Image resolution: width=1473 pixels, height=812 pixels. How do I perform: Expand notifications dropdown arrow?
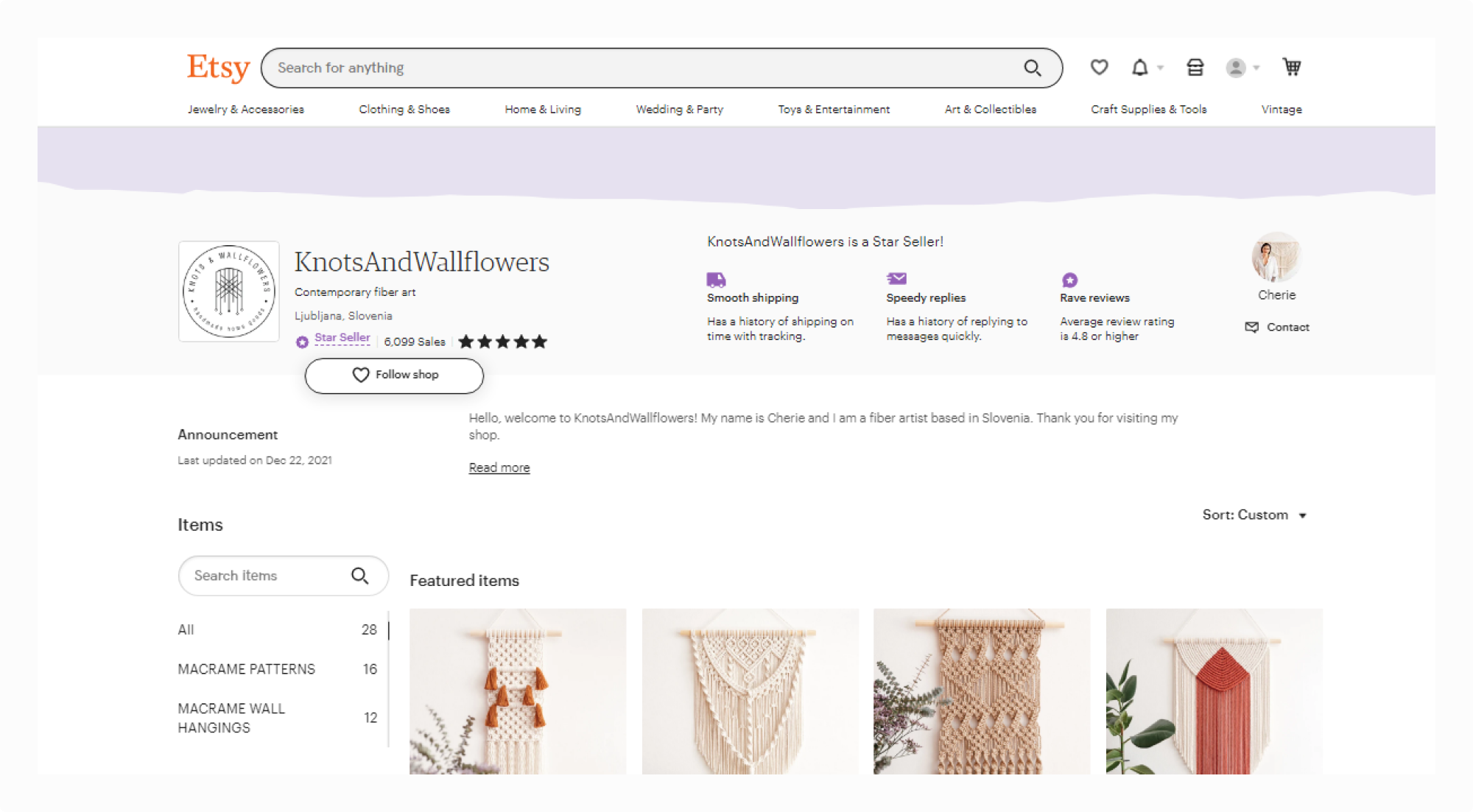tap(1160, 68)
